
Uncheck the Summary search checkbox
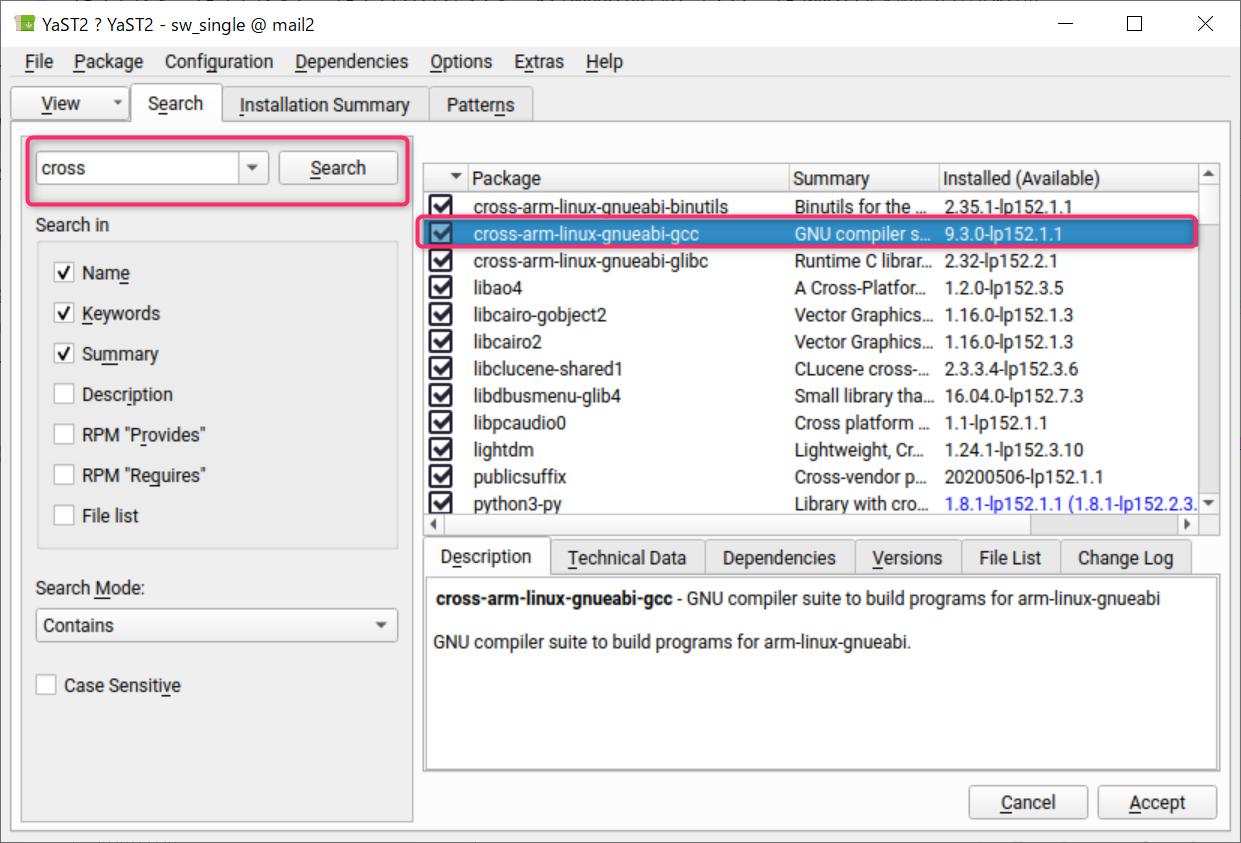click(64, 354)
